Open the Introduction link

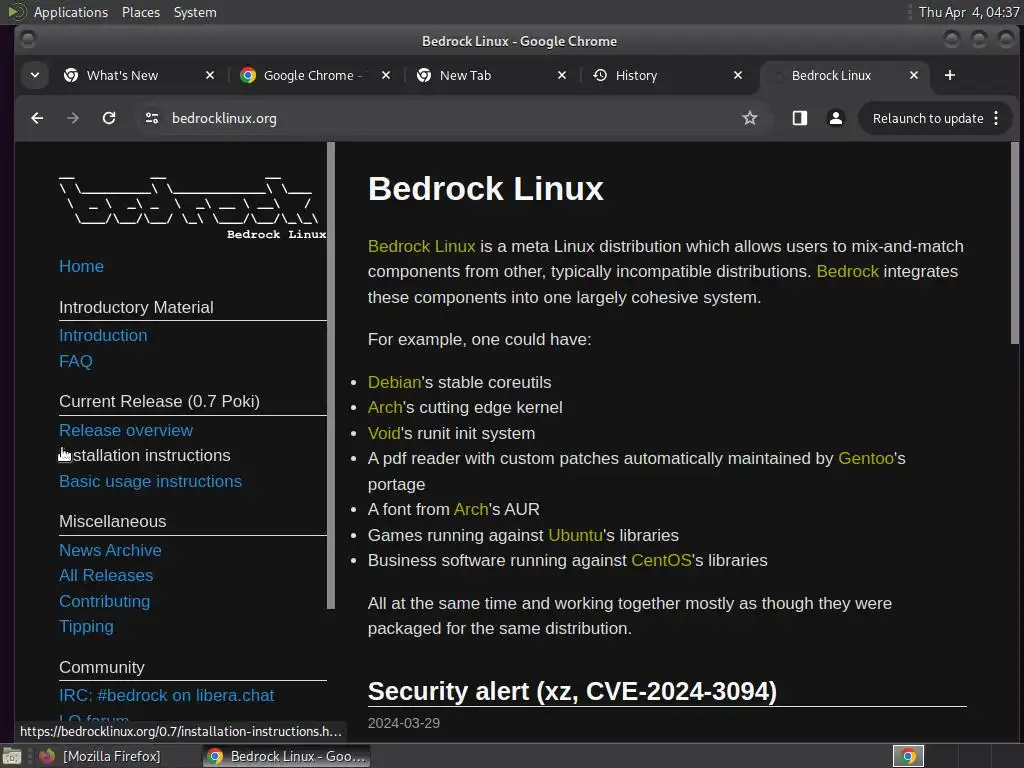point(103,335)
